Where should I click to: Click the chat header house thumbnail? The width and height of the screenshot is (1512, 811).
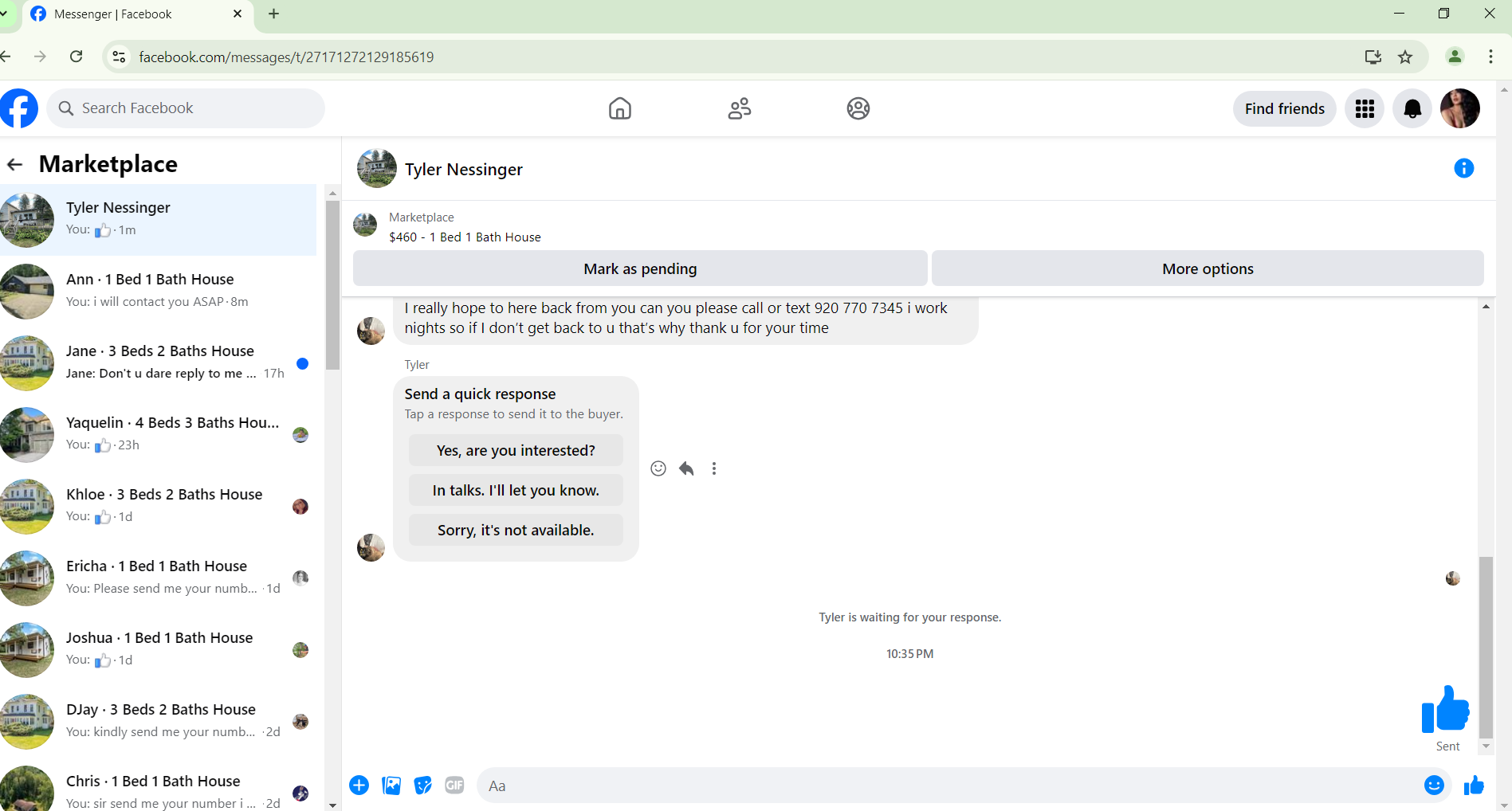(377, 168)
